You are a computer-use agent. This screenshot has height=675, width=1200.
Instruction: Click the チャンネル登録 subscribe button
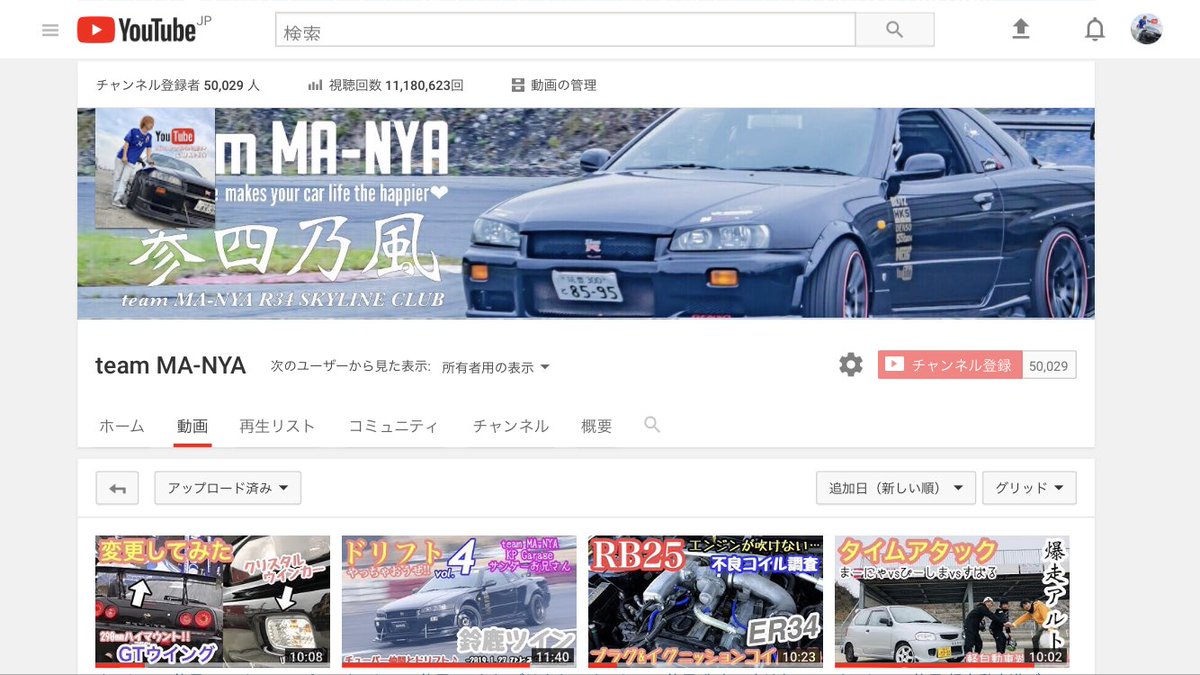click(x=950, y=365)
